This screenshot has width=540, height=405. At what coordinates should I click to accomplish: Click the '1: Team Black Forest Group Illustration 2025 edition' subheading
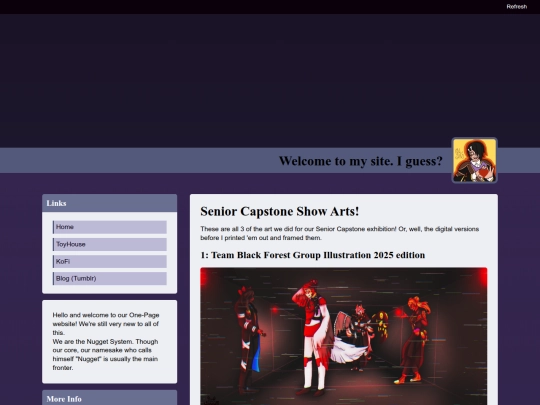coord(313,255)
